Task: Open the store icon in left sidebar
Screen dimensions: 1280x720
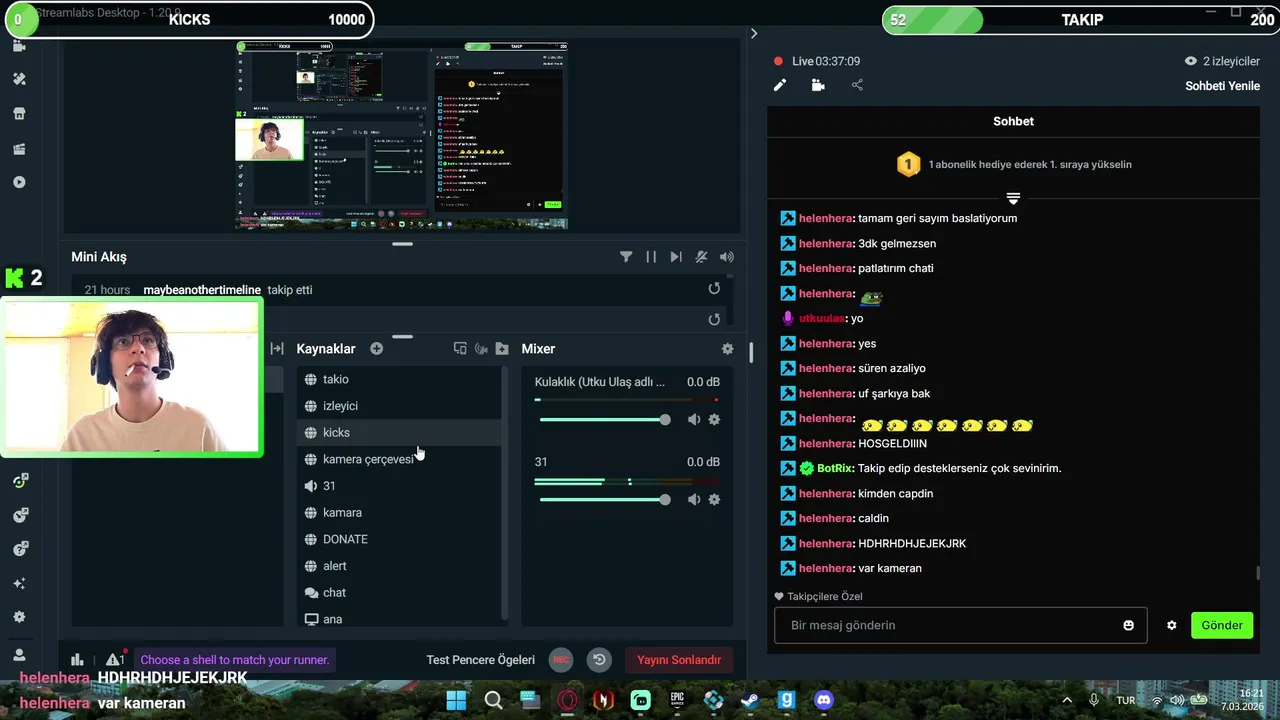Action: point(19,114)
